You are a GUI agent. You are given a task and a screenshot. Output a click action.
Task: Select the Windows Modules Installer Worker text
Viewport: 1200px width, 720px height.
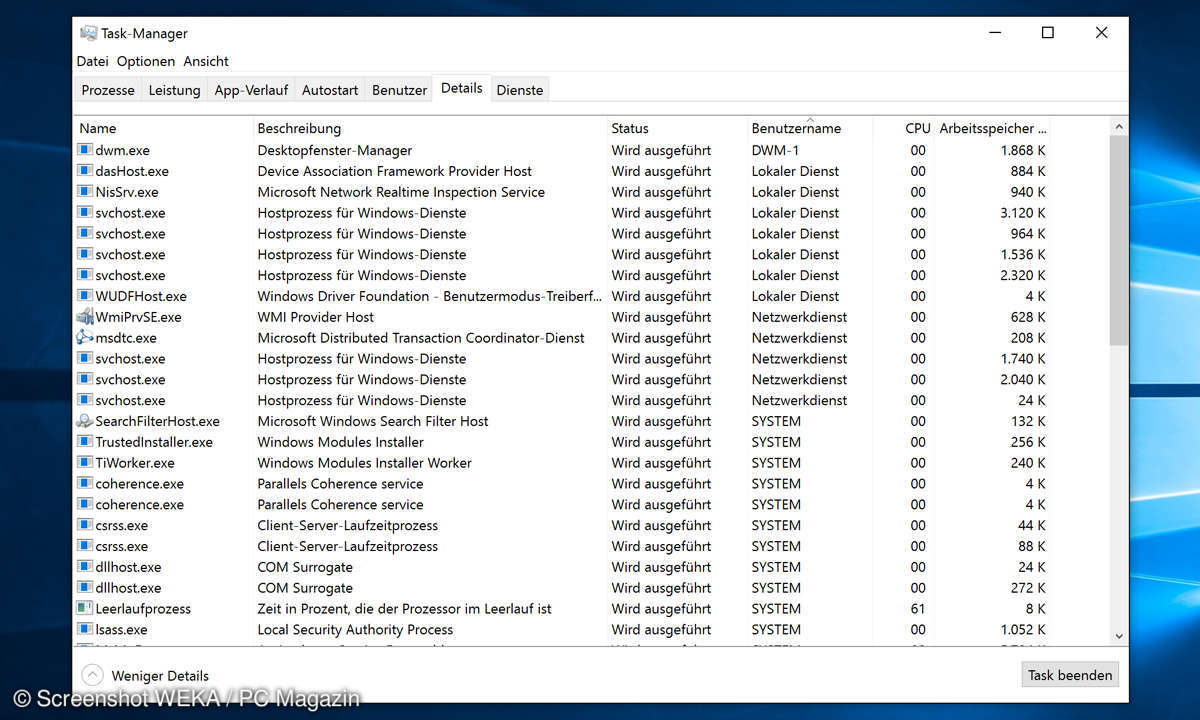pyautogui.click(x=365, y=463)
